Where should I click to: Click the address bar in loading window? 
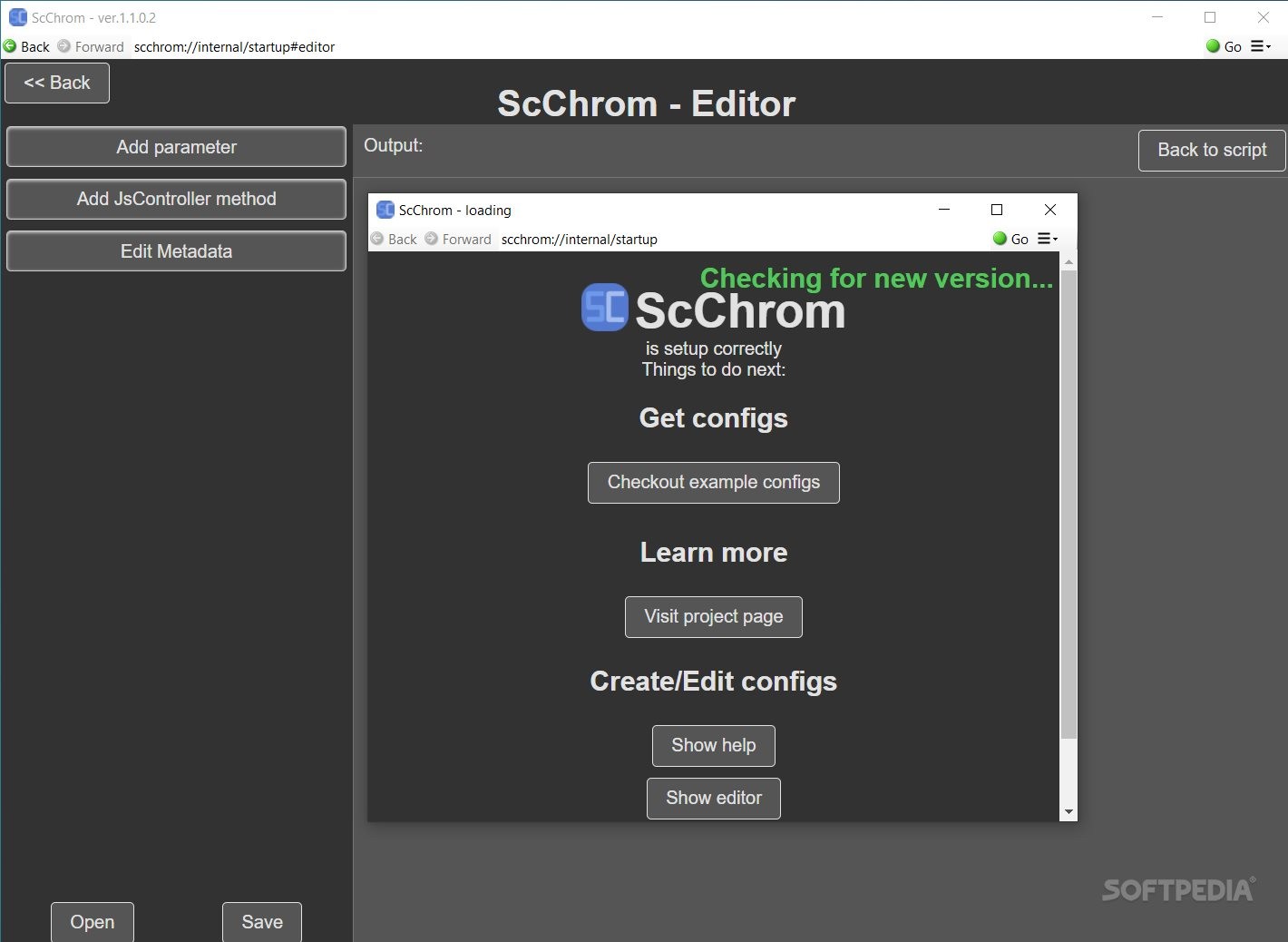(579, 240)
